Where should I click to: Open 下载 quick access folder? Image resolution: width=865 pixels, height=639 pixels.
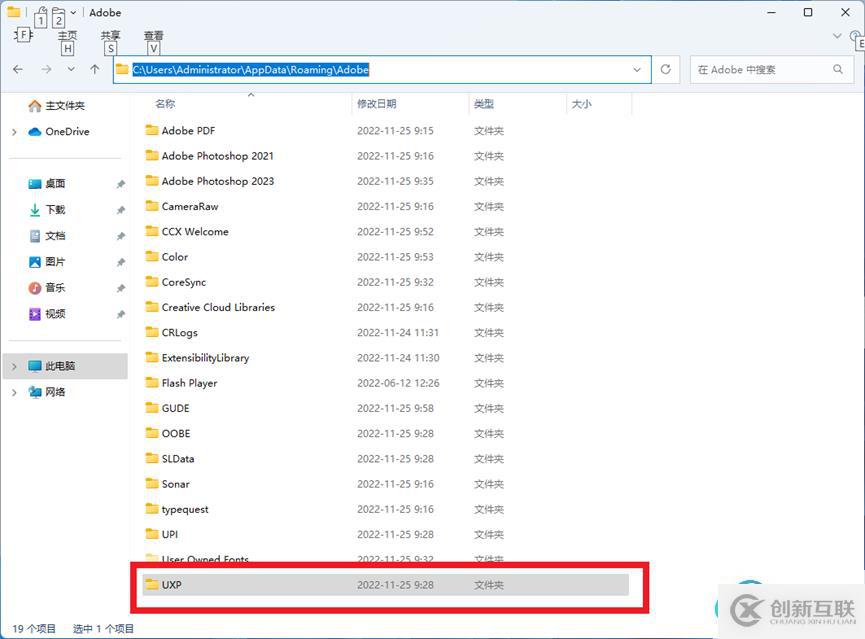coord(55,209)
